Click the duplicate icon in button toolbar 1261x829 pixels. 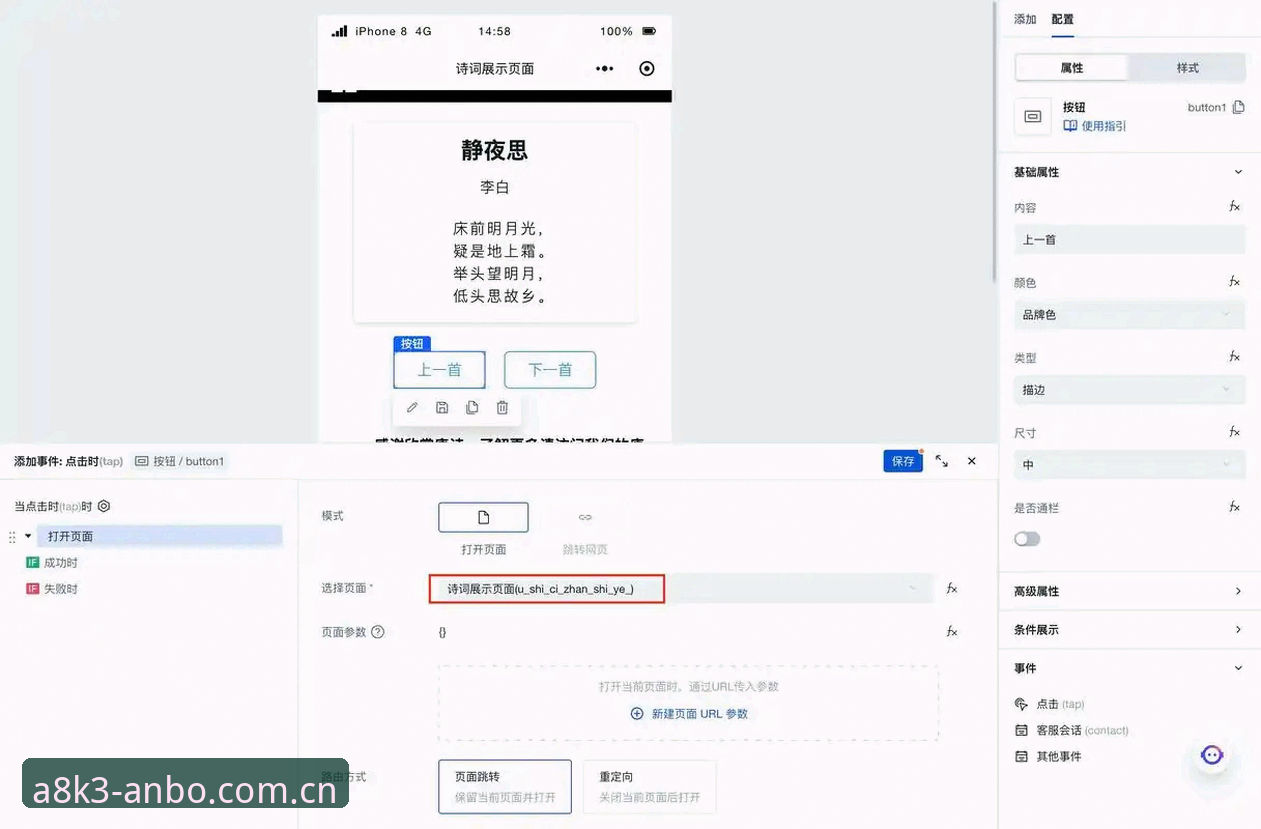pyautogui.click(x=472, y=407)
